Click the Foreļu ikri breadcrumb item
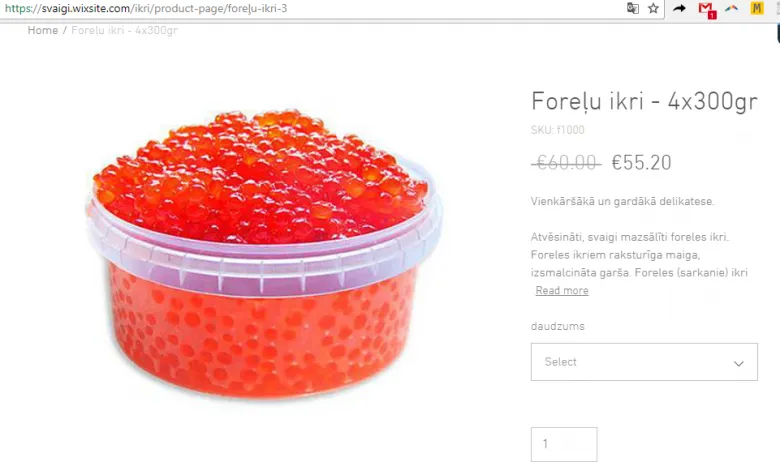 124,30
